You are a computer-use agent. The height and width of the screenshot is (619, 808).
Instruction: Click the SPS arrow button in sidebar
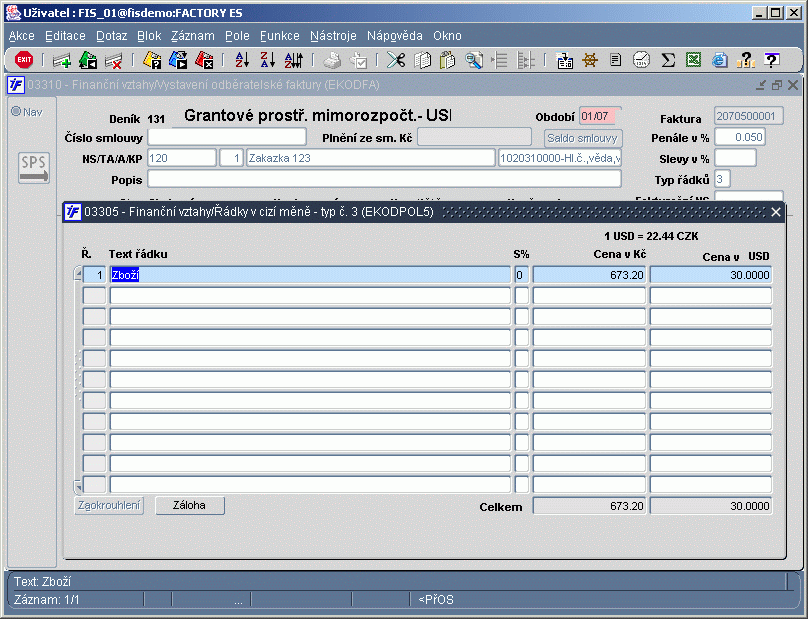[x=34, y=168]
